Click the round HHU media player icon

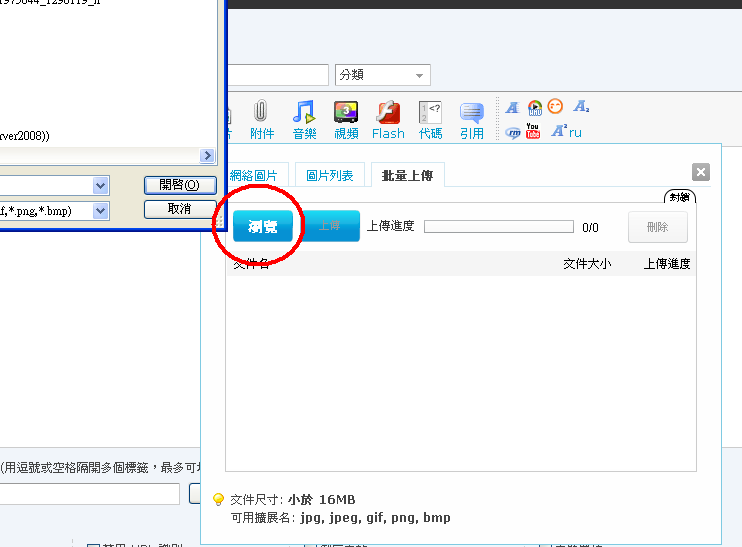pos(535,107)
